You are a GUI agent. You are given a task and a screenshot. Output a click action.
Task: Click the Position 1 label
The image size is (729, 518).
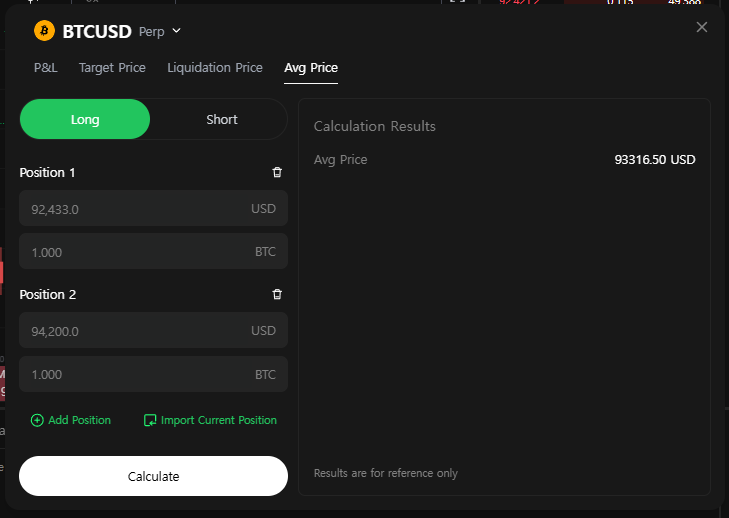click(47, 173)
